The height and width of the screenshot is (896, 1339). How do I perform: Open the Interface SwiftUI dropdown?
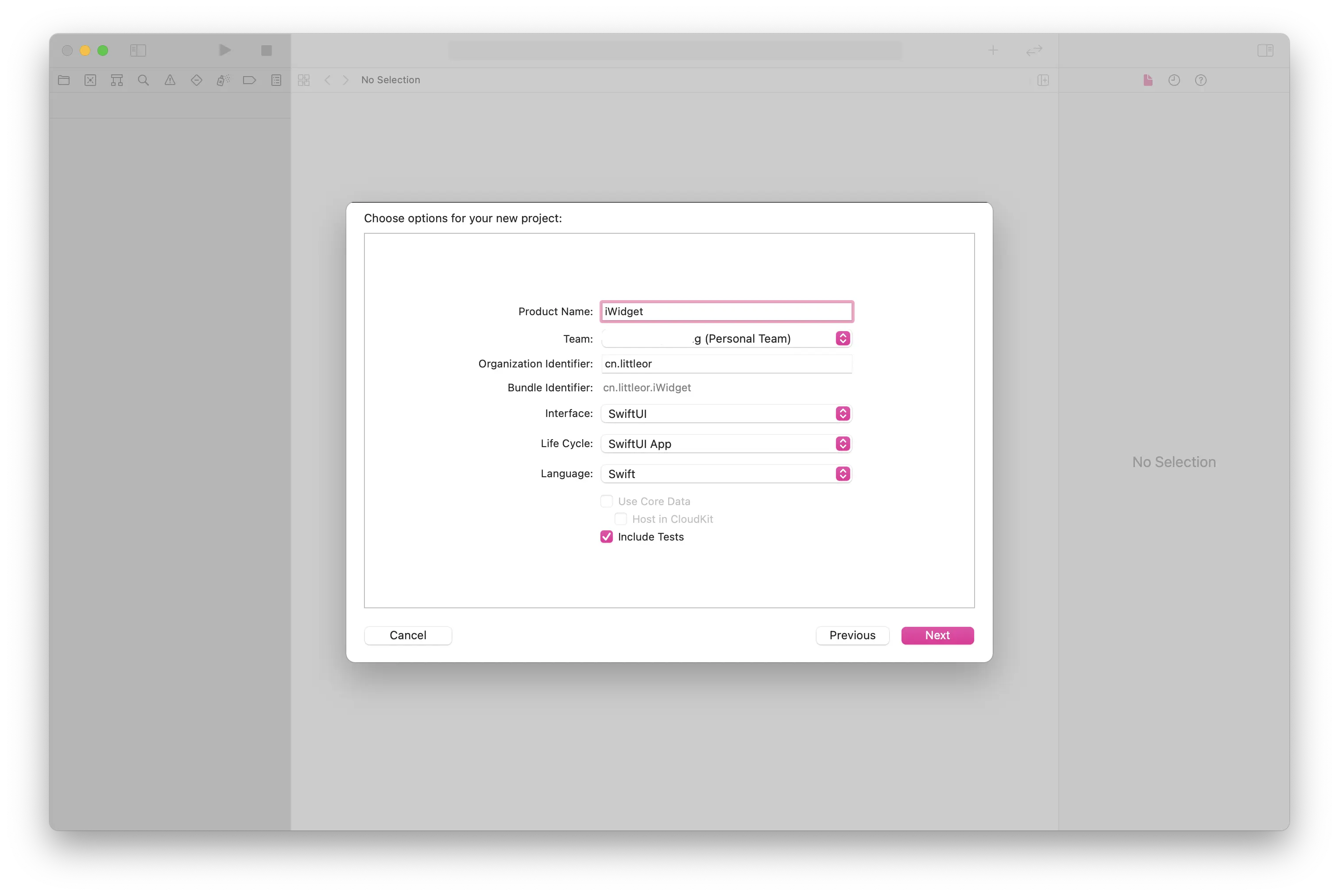[x=726, y=414]
